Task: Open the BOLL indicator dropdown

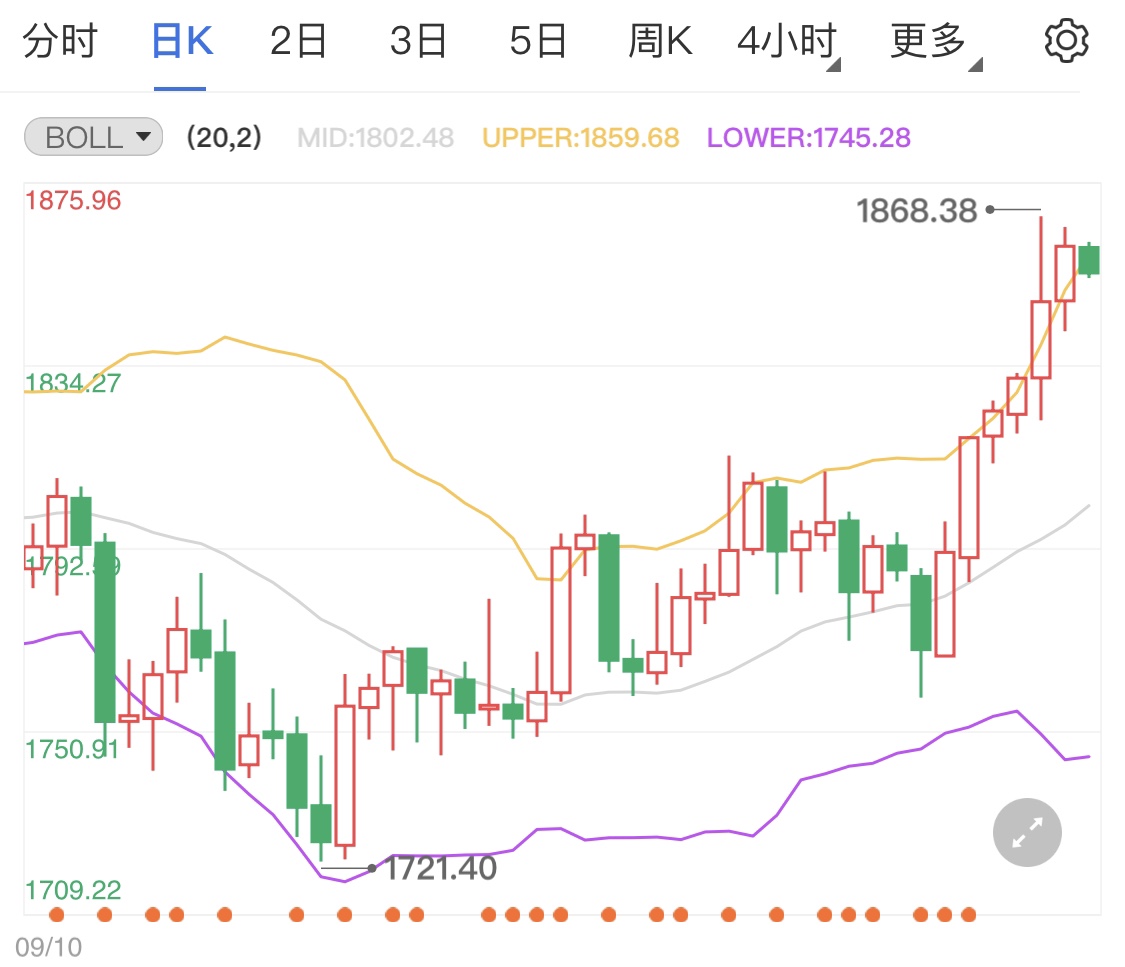Action: 142,137
